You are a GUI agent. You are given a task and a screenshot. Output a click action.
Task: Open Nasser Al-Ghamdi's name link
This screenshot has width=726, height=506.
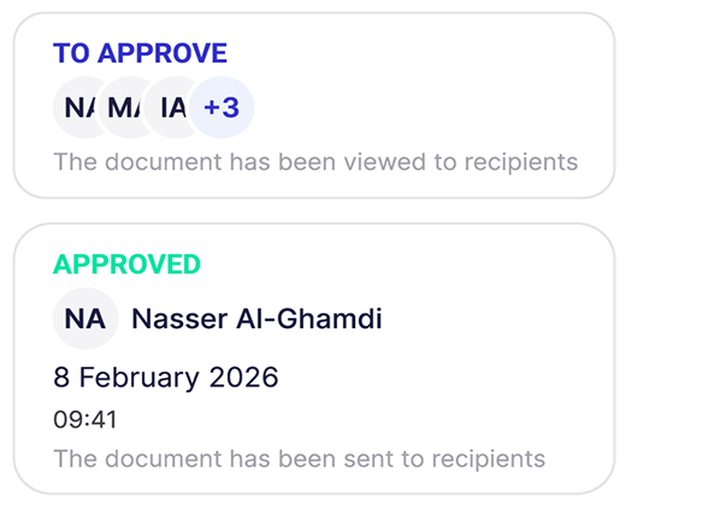[257, 319]
